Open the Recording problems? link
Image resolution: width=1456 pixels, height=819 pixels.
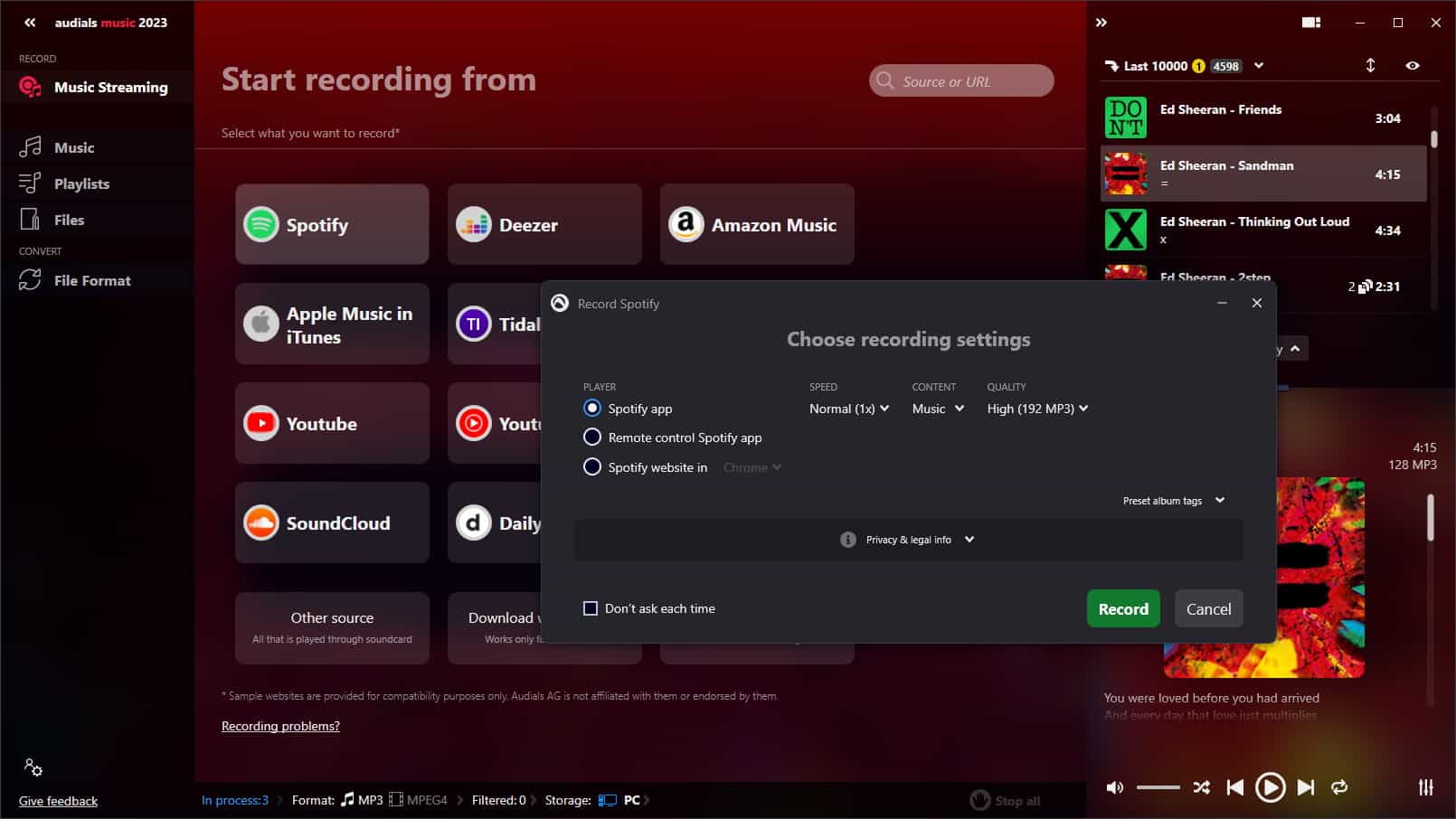pos(280,726)
